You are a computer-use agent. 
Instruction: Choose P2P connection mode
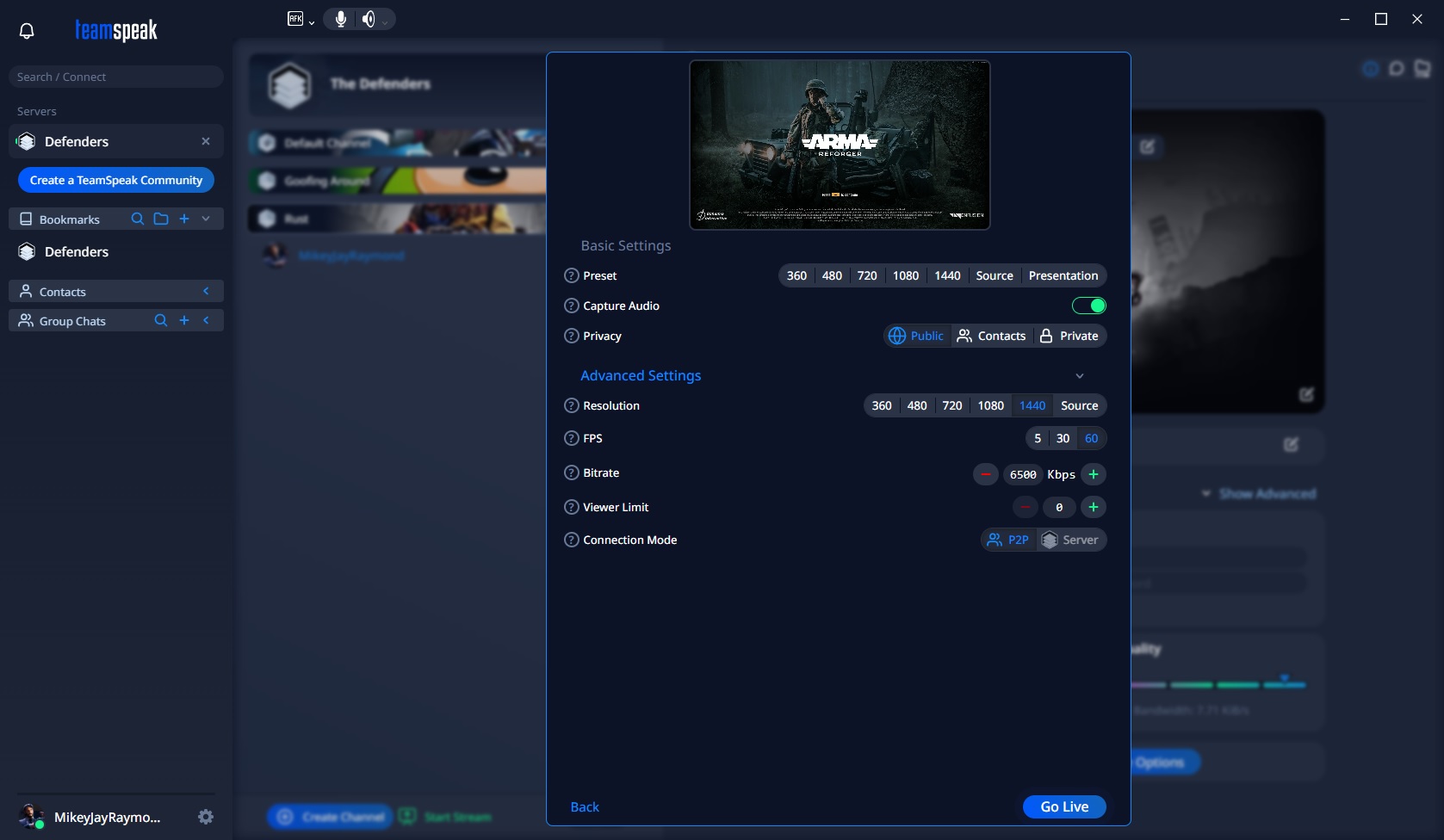(1008, 540)
